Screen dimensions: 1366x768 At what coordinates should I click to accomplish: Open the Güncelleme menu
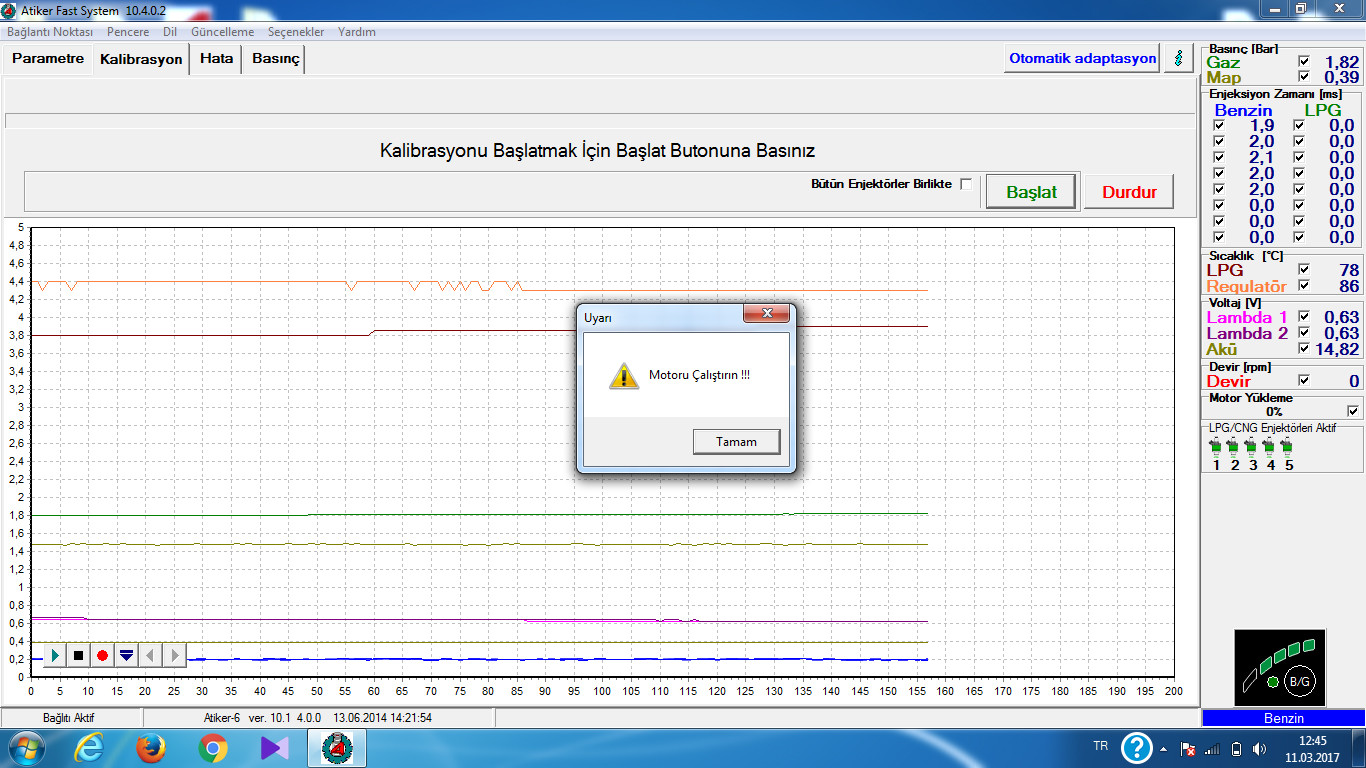coord(222,32)
